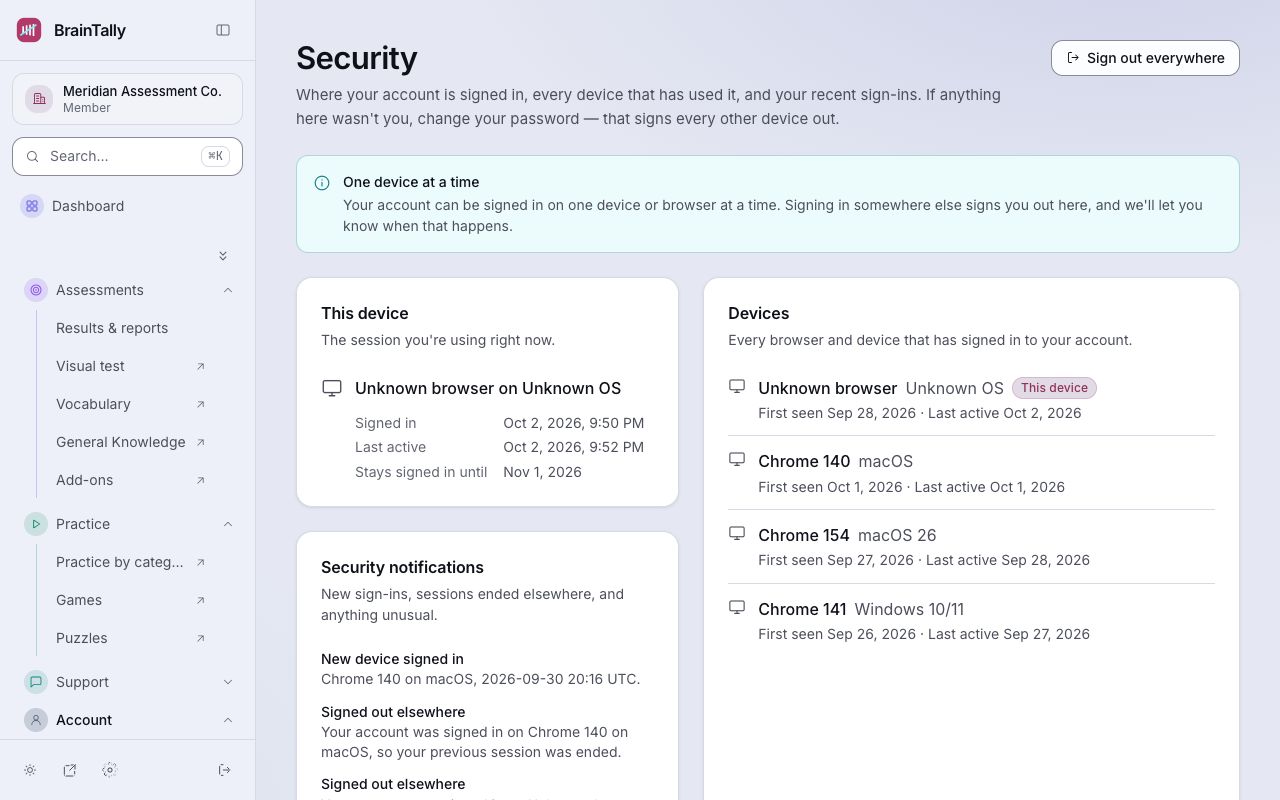The image size is (1280, 800).
Task: Click the Dashboard grid icon
Action: 32,206
